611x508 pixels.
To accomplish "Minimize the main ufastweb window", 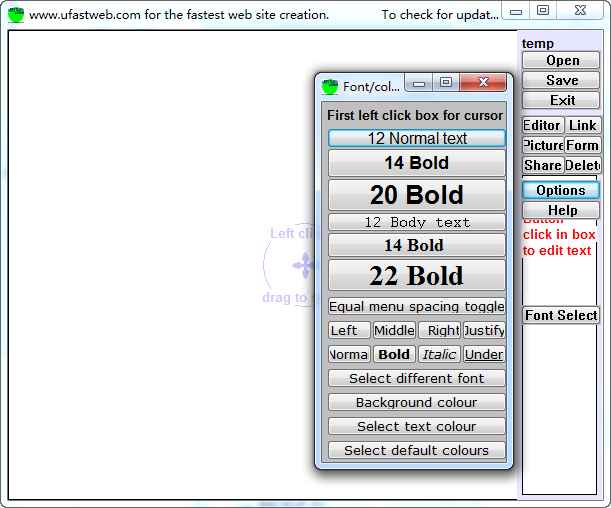I will click(x=516, y=11).
